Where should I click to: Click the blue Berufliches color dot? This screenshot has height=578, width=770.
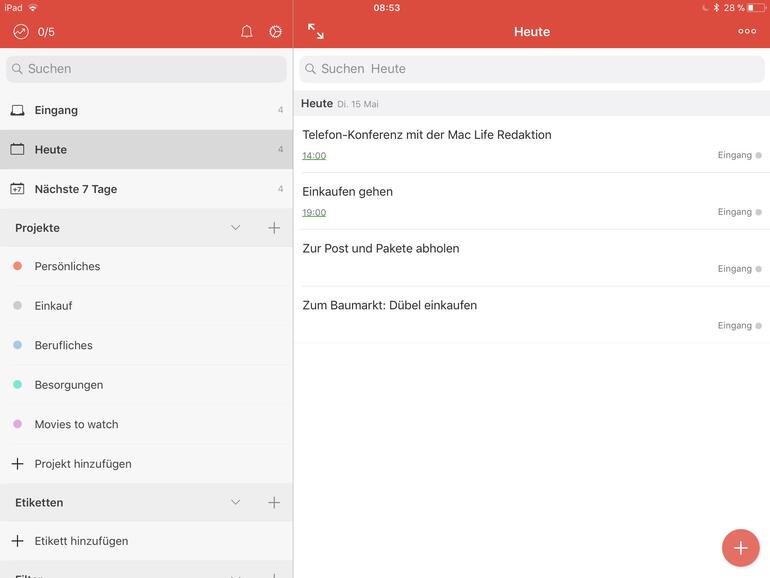(x=17, y=345)
